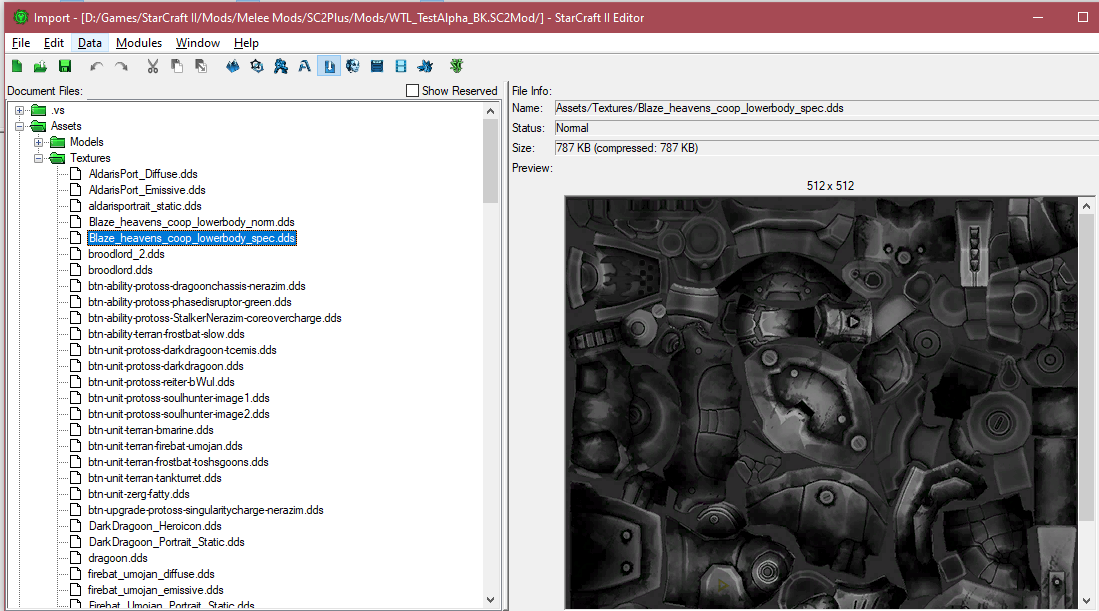Screen dimensions: 1099x611
Task: Select AldarisPort_Diffuse.dds file
Action: (x=142, y=174)
